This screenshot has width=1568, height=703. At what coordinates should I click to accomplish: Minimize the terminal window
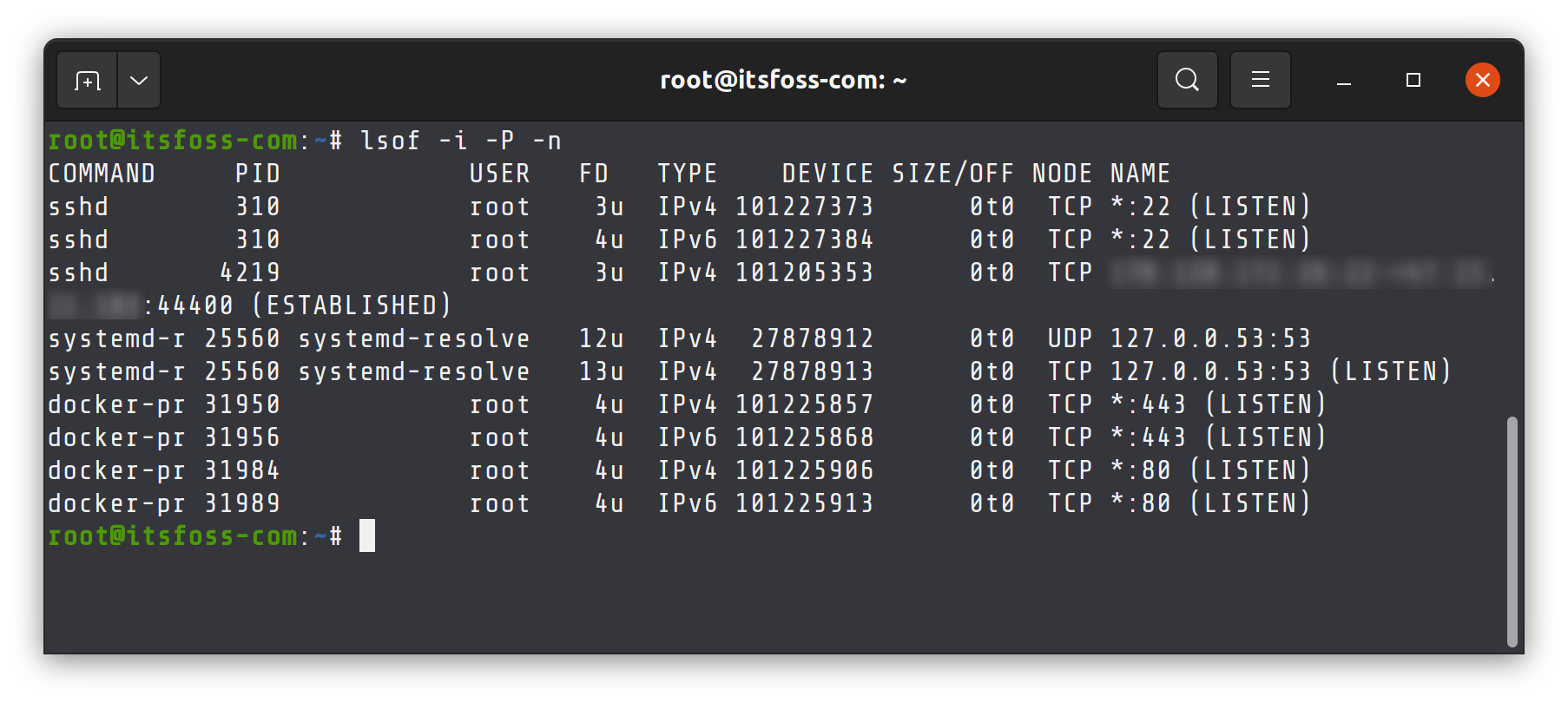1343,81
